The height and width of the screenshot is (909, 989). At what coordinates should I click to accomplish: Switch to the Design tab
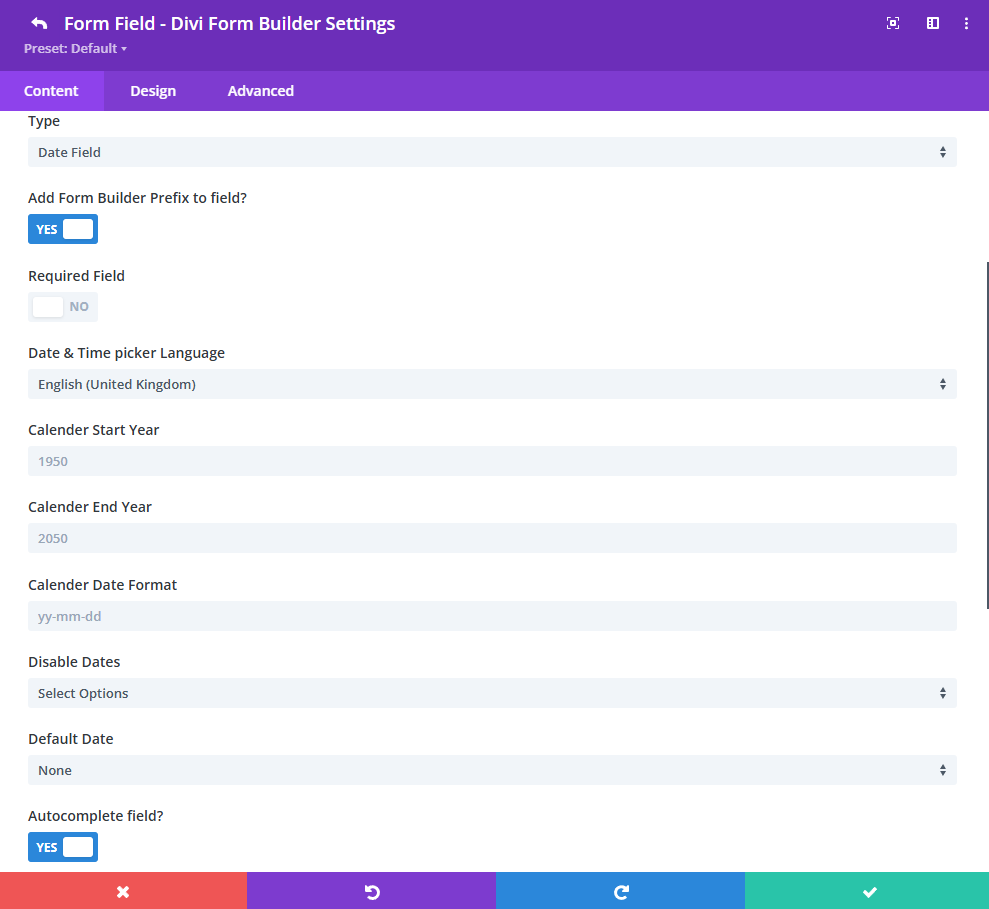coord(152,90)
